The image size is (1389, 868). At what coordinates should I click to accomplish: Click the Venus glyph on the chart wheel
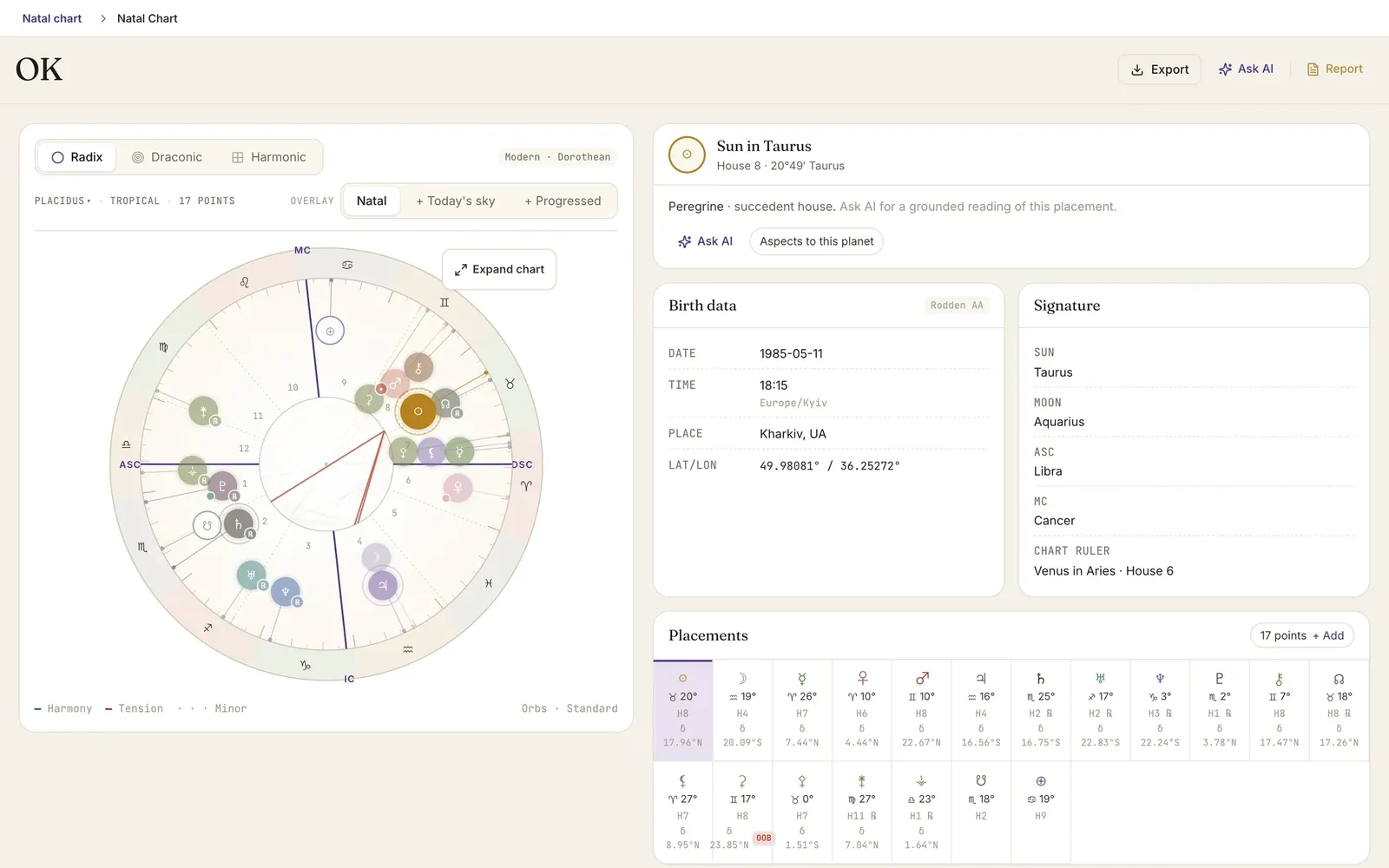[x=458, y=488]
